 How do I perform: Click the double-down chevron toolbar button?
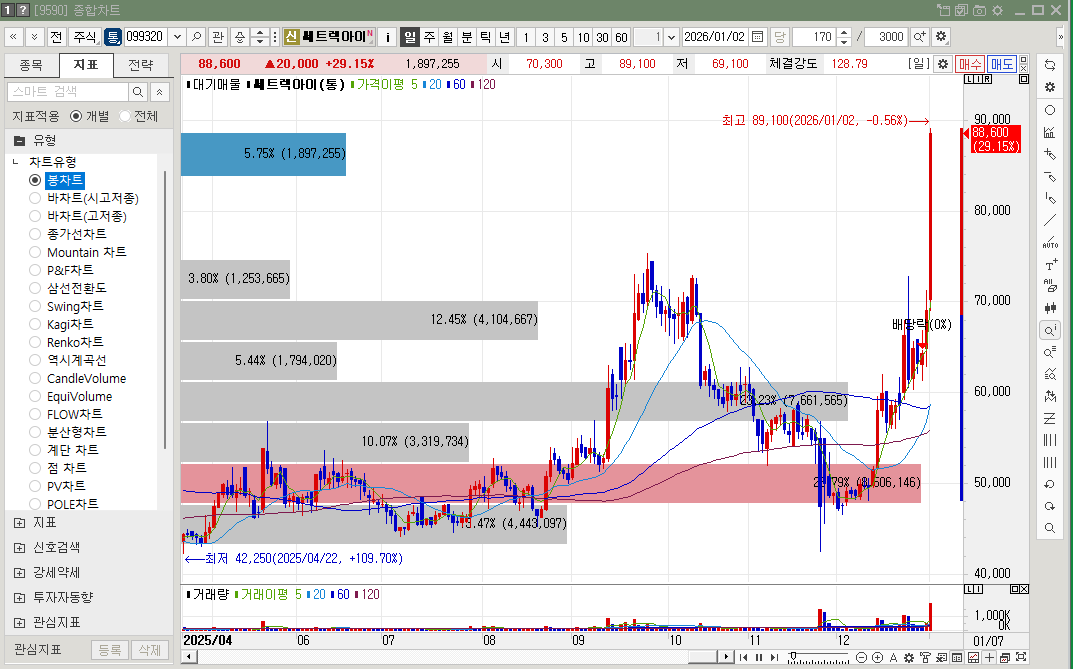[34, 37]
